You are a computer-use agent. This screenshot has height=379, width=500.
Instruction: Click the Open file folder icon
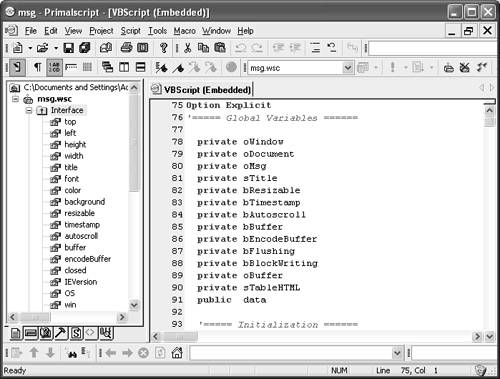[x=43, y=48]
